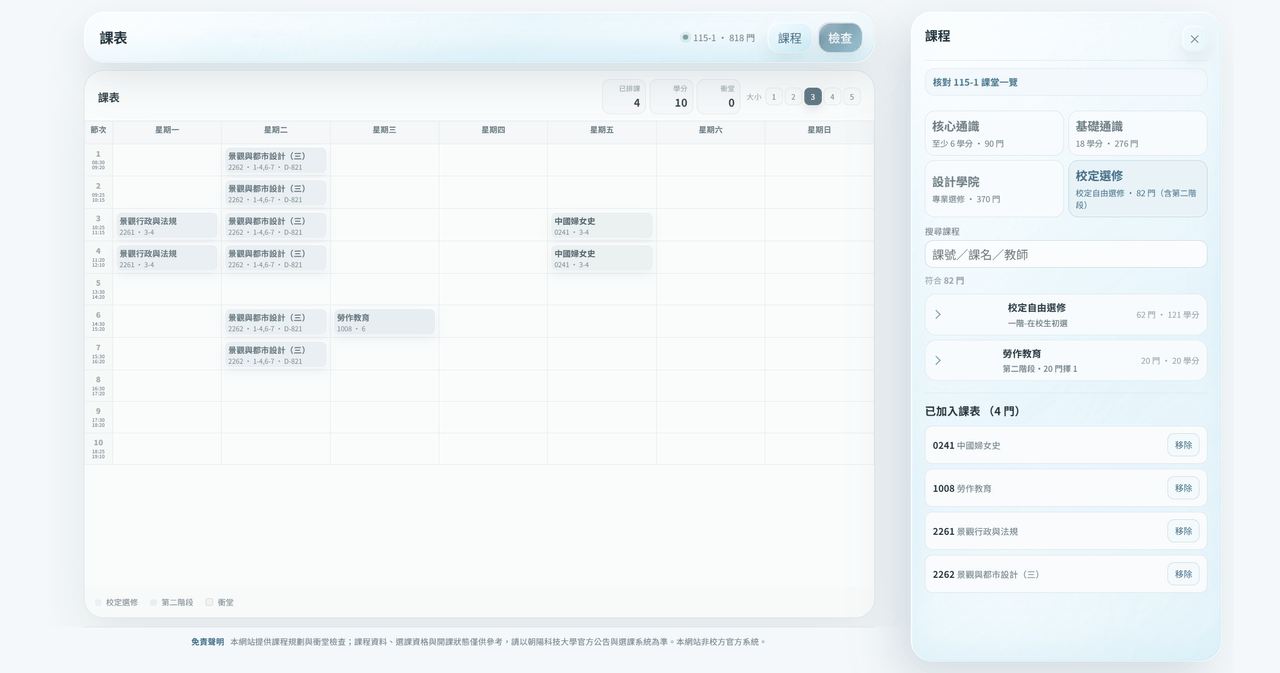Open the 課程 panel from header
The image size is (1280, 673).
pyautogui.click(x=789, y=38)
